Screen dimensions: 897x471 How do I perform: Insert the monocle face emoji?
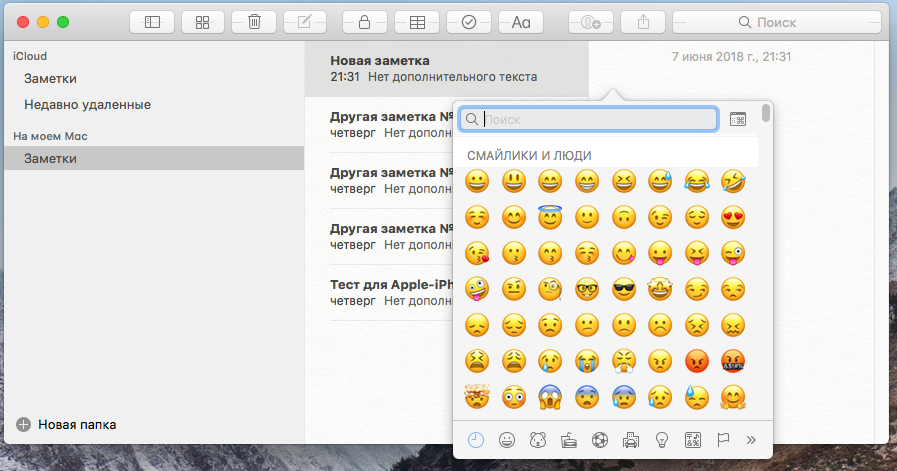550,290
